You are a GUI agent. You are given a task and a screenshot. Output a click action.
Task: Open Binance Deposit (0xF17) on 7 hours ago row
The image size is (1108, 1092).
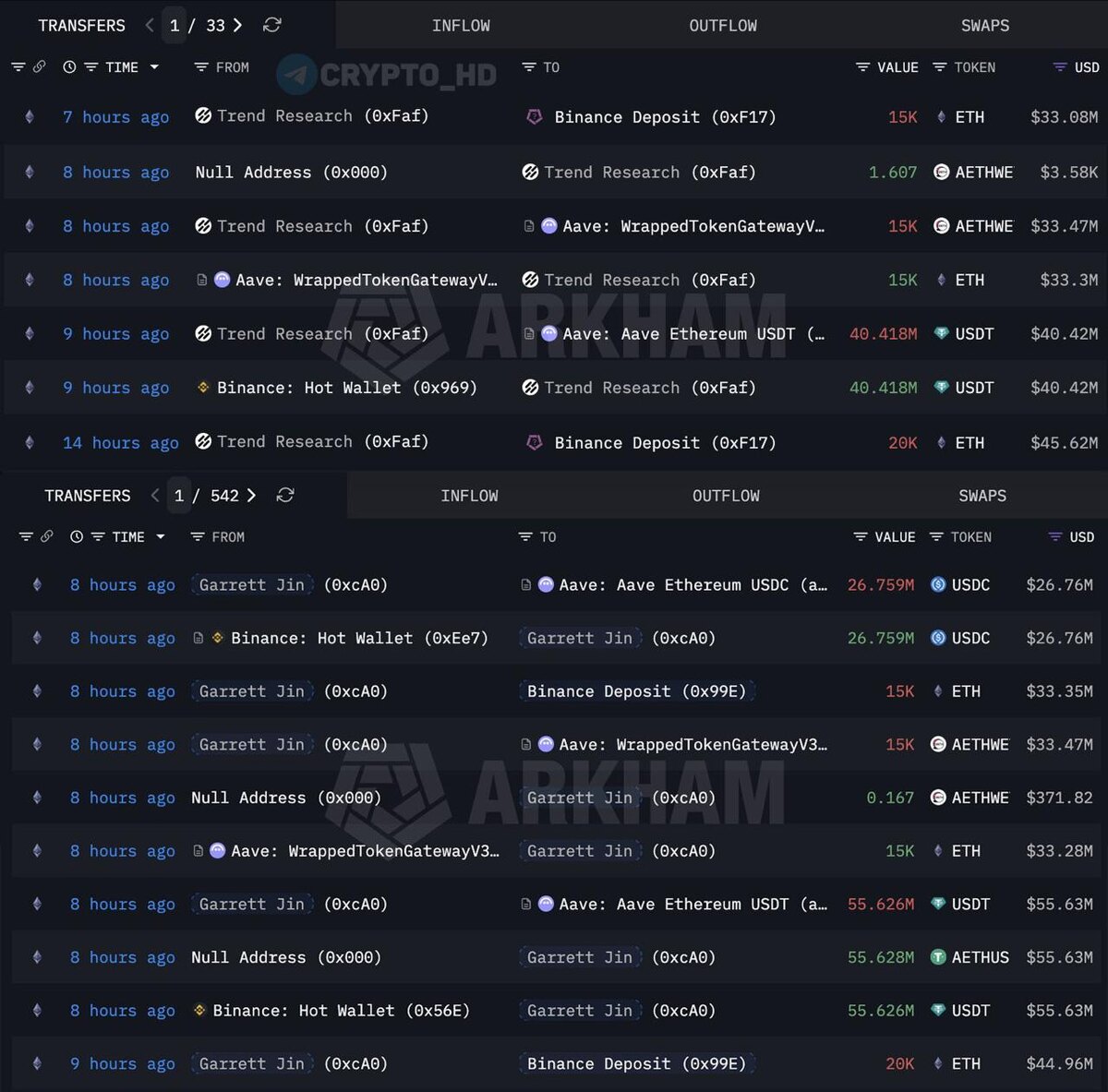pyautogui.click(x=665, y=117)
